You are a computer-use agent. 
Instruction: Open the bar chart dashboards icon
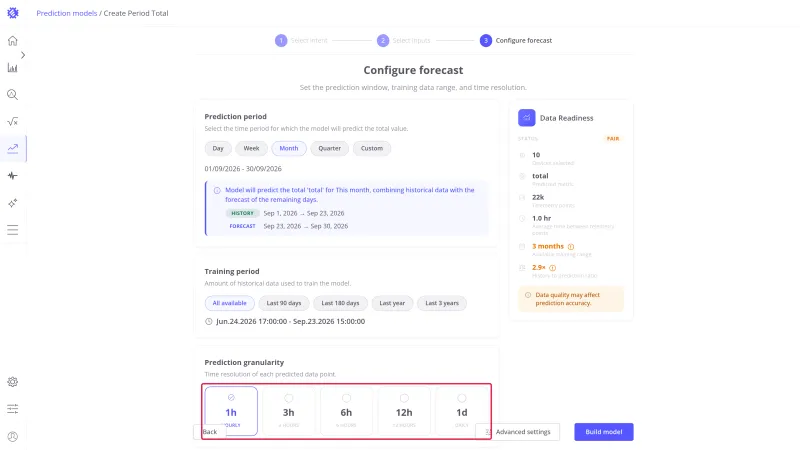pos(13,67)
